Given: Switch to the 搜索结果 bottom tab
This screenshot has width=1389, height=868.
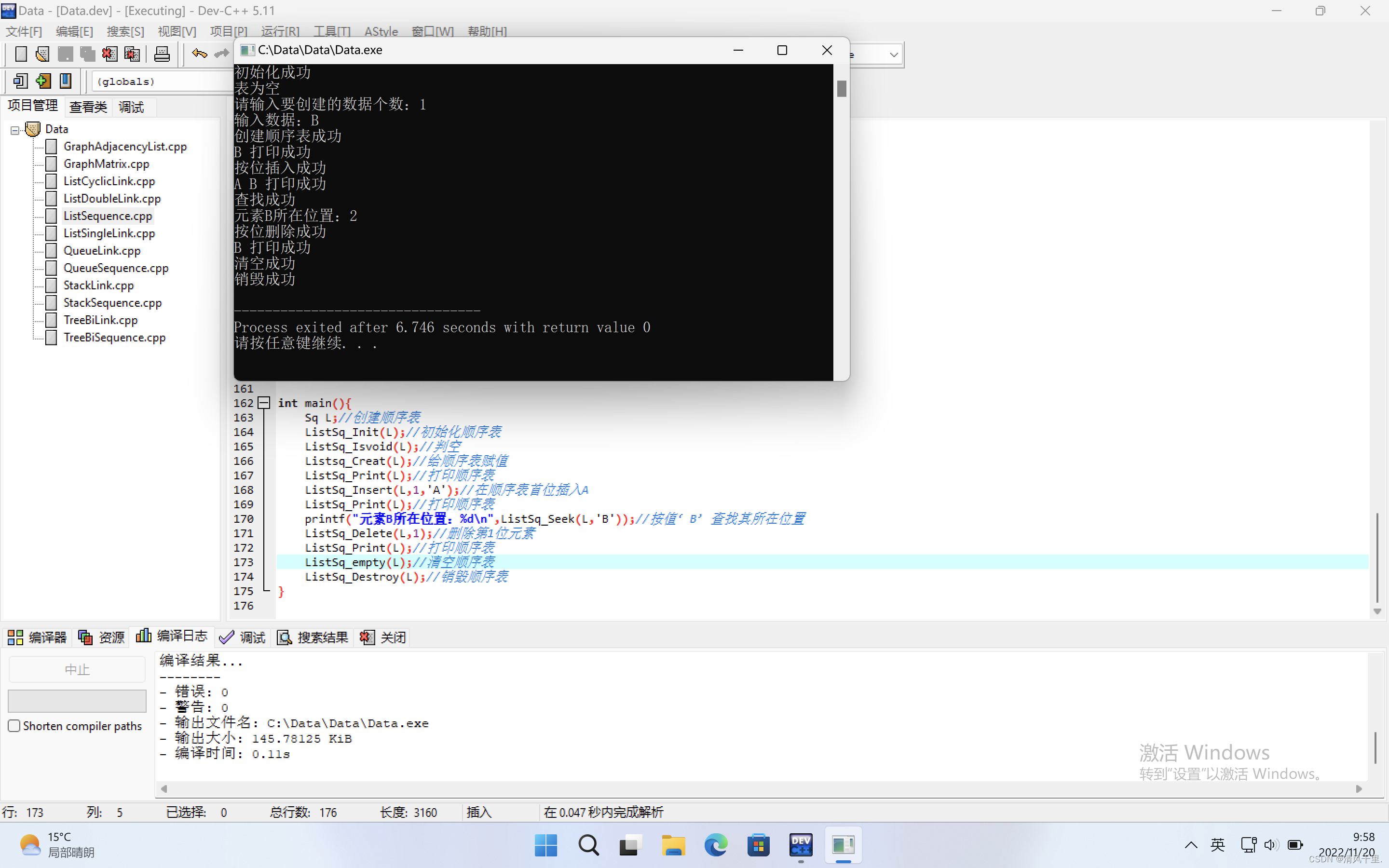Looking at the screenshot, I should coord(313,637).
